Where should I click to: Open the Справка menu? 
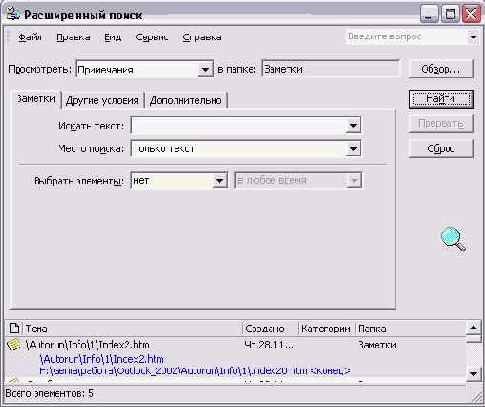point(202,37)
